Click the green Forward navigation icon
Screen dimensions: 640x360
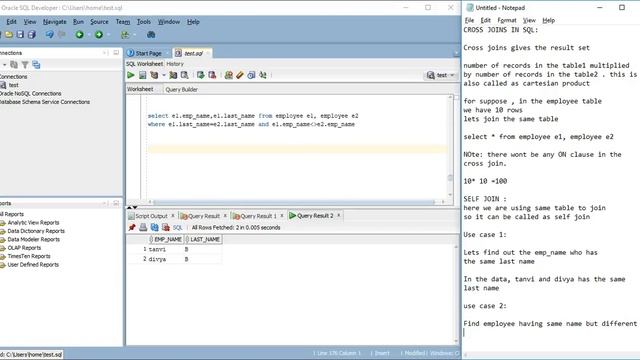(x=99, y=35)
